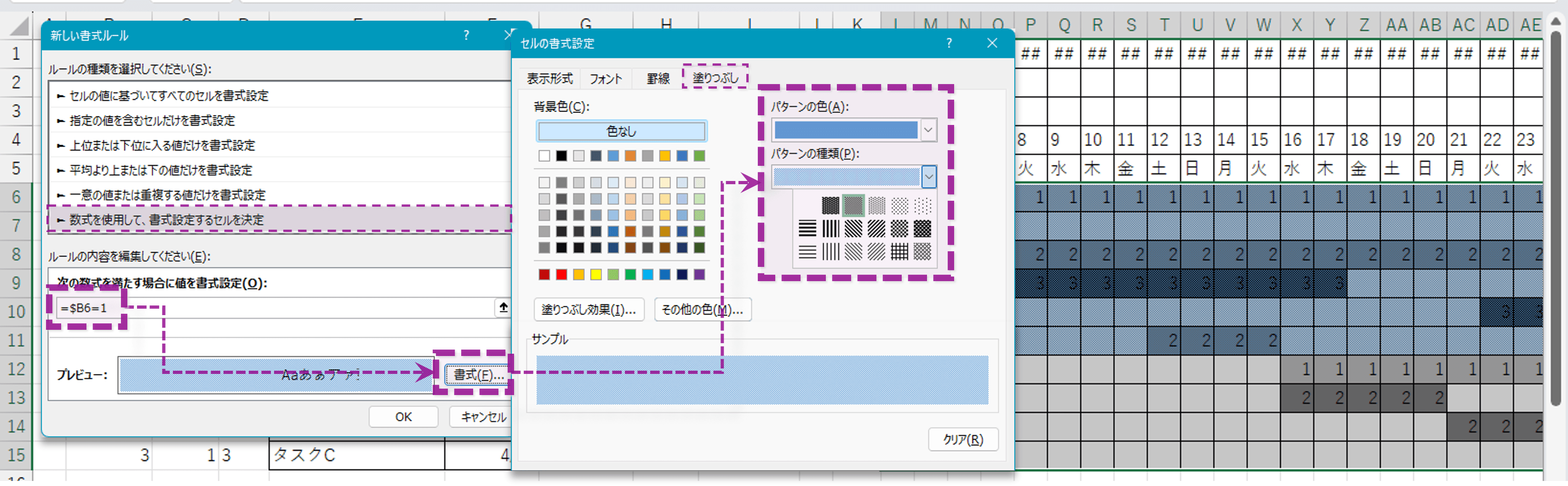The width and height of the screenshot is (1568, 486).
Task: Click the 書式(F)... button
Action: pyautogui.click(x=478, y=375)
